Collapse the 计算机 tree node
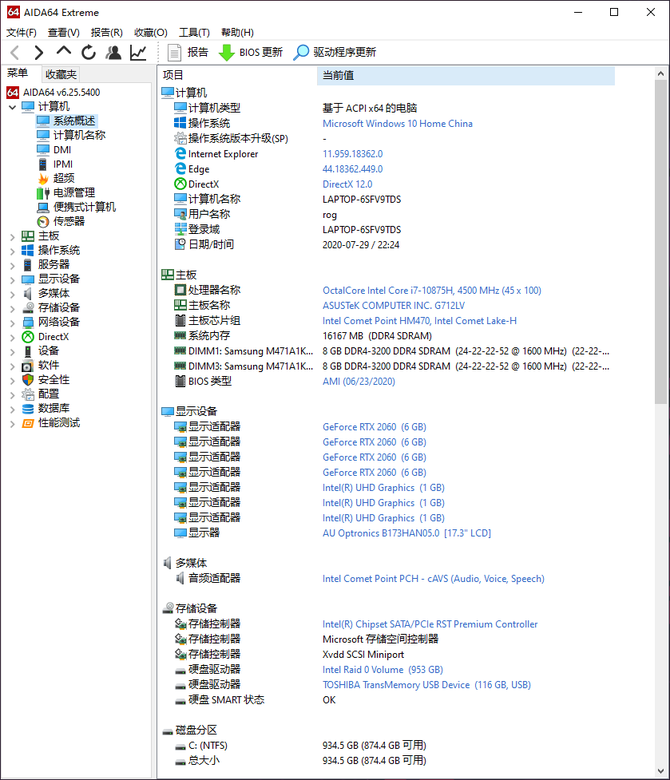This screenshot has width=670, height=780. click(x=12, y=107)
